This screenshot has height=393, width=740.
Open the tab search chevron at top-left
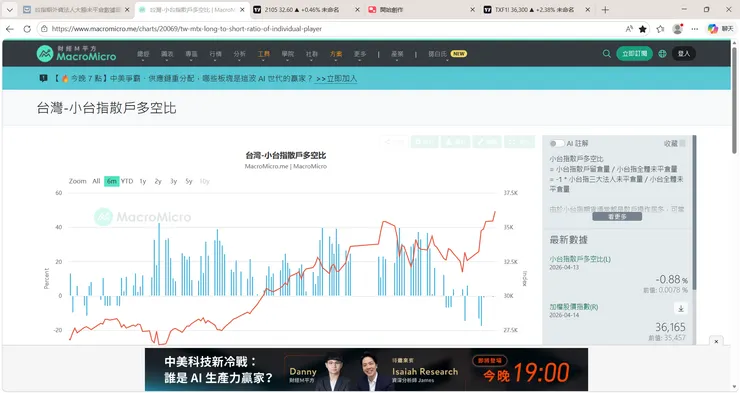click(9, 9)
